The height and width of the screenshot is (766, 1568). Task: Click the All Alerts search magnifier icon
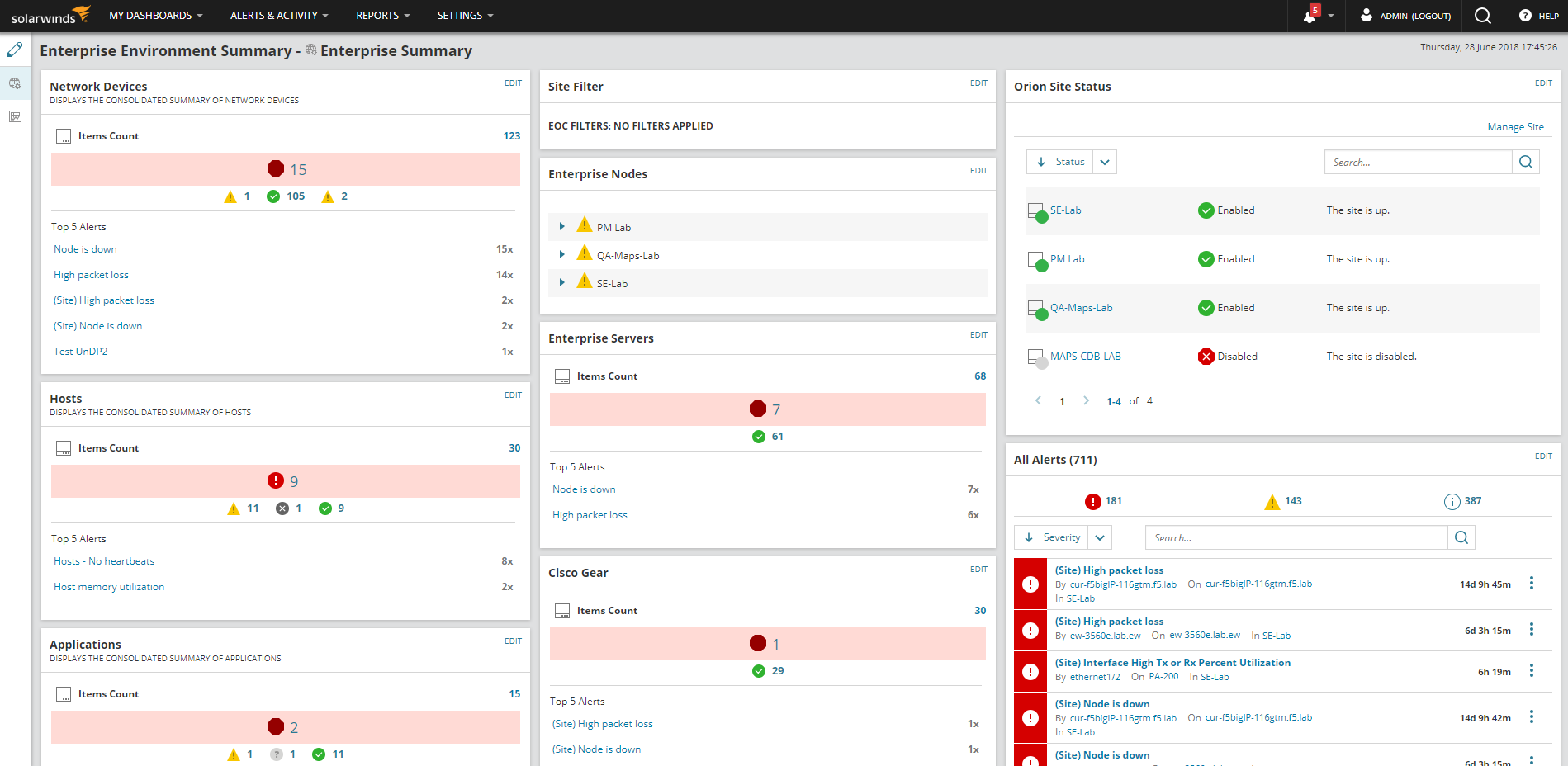[1461, 537]
